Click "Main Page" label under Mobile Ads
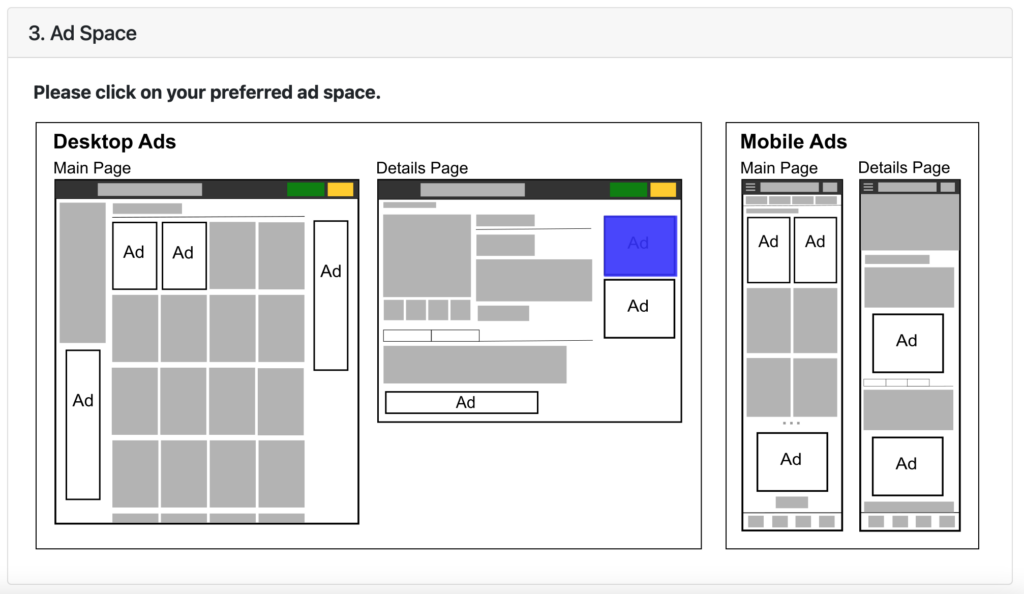 point(779,168)
